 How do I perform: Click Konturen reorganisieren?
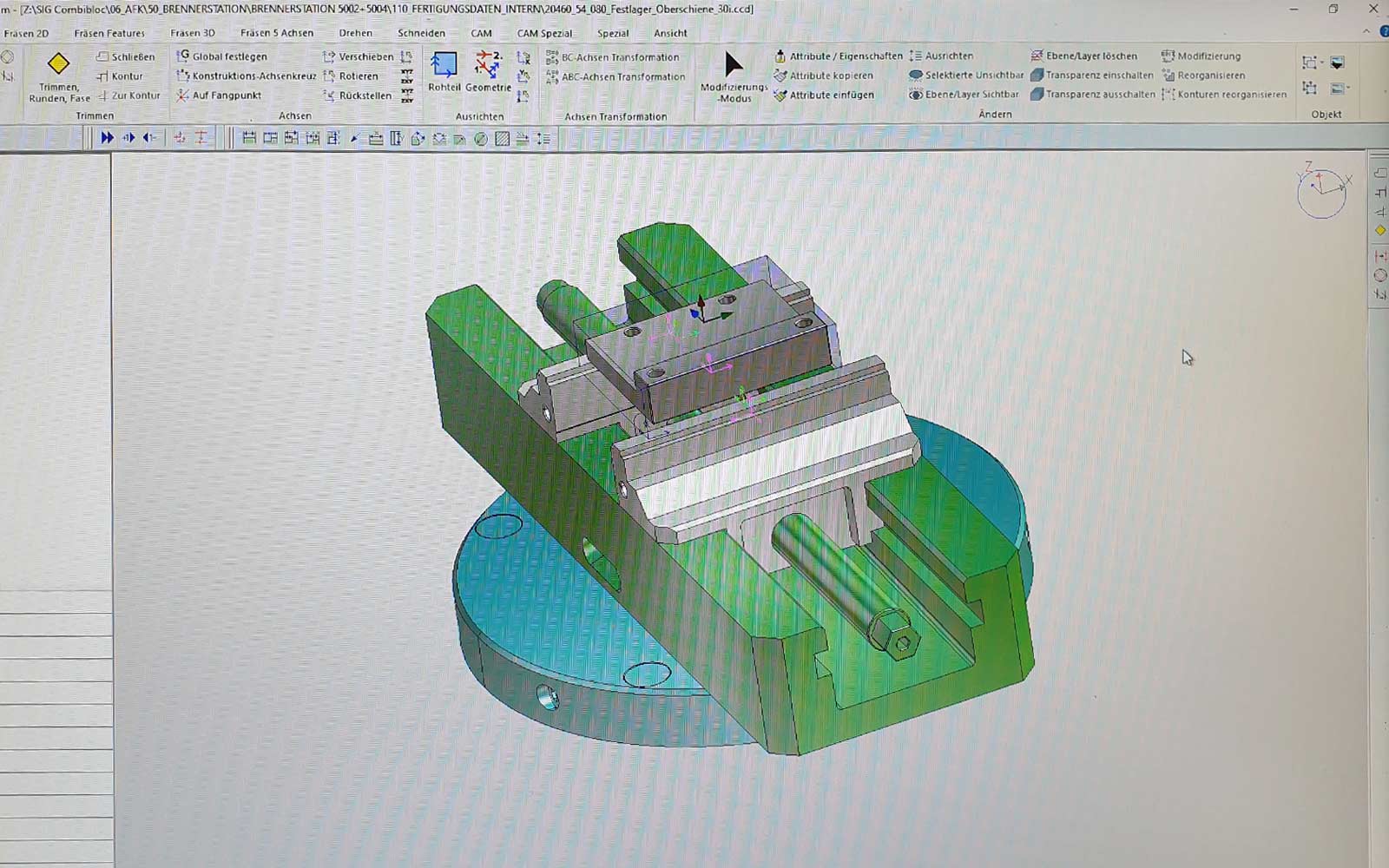pyautogui.click(x=1224, y=94)
